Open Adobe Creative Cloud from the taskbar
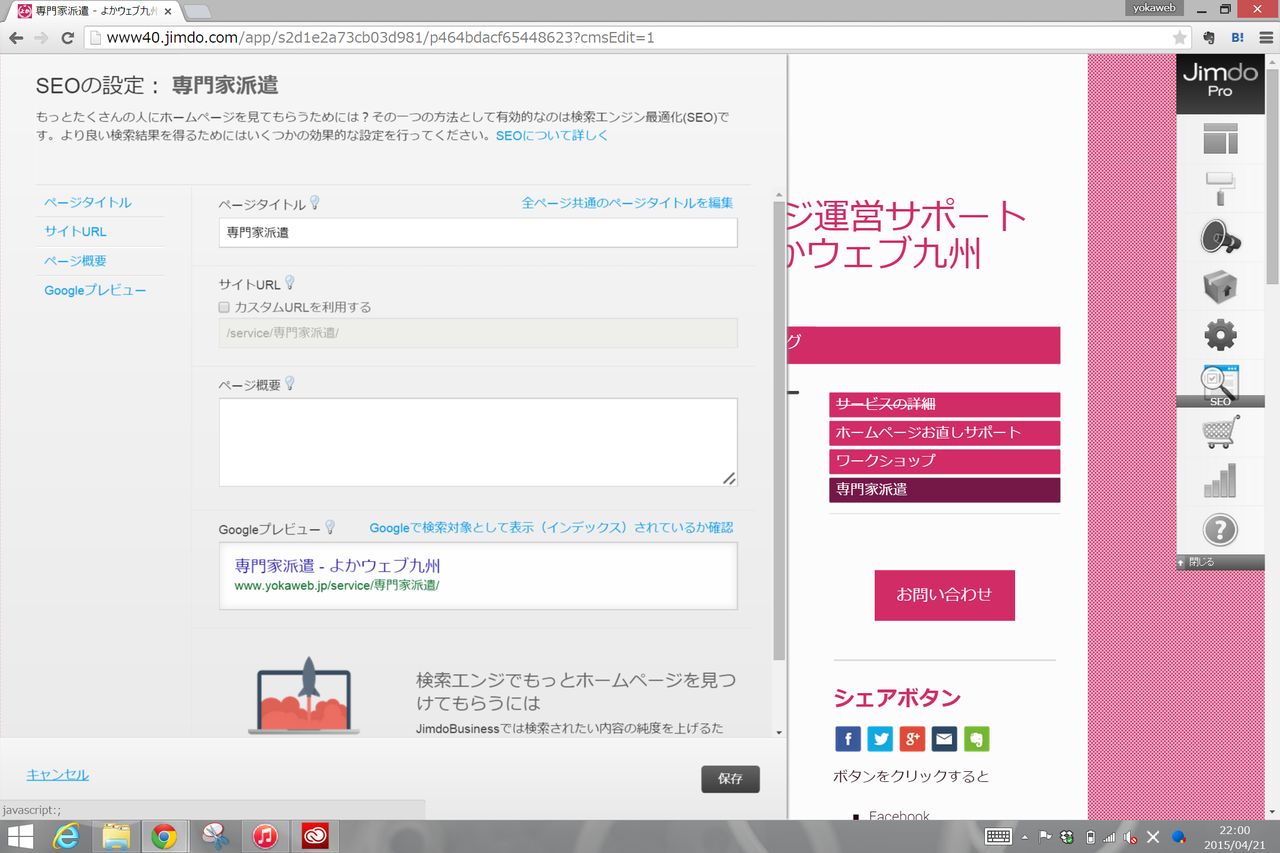The image size is (1280, 853). [314, 836]
